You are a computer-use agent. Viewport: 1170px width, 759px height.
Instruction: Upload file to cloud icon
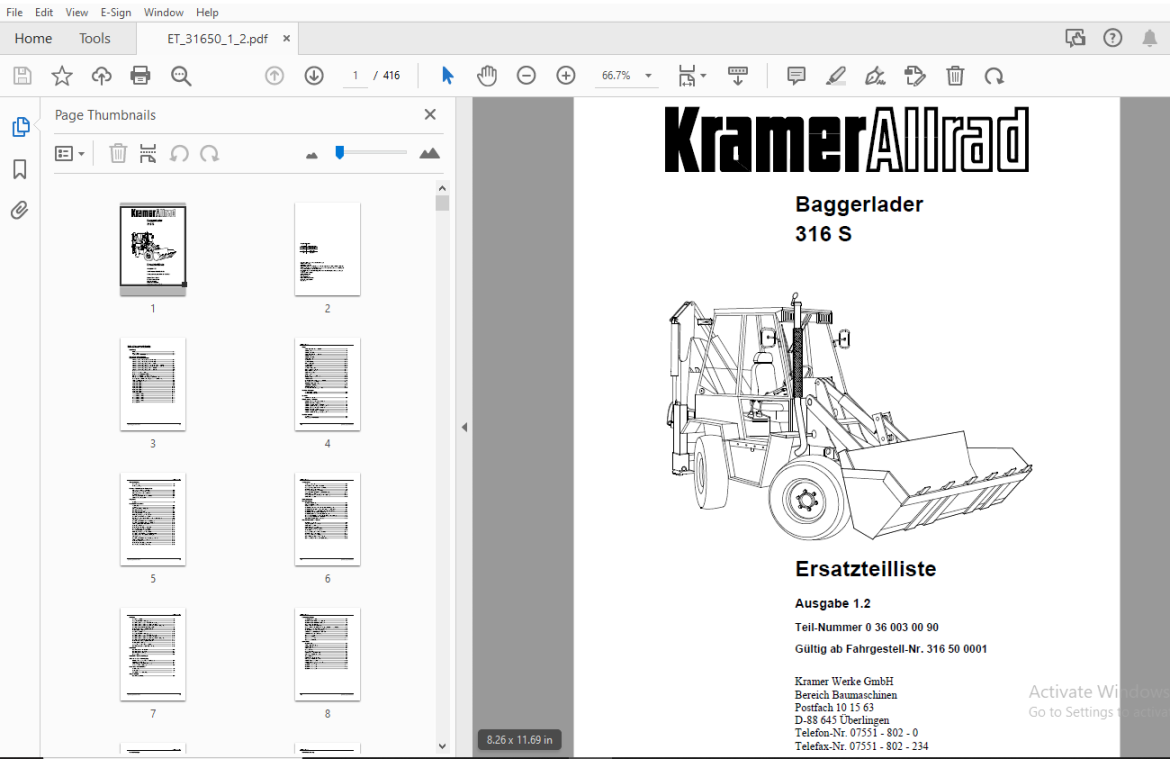(x=101, y=75)
